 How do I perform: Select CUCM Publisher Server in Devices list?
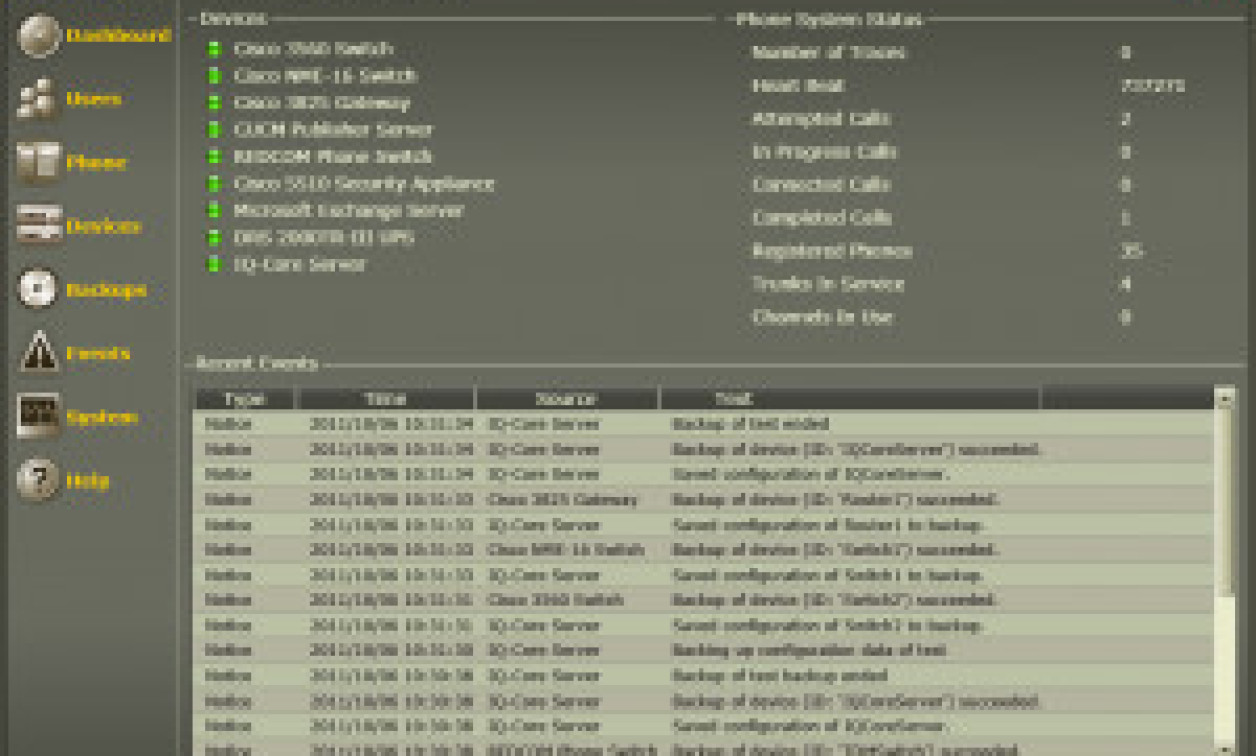(x=332, y=130)
